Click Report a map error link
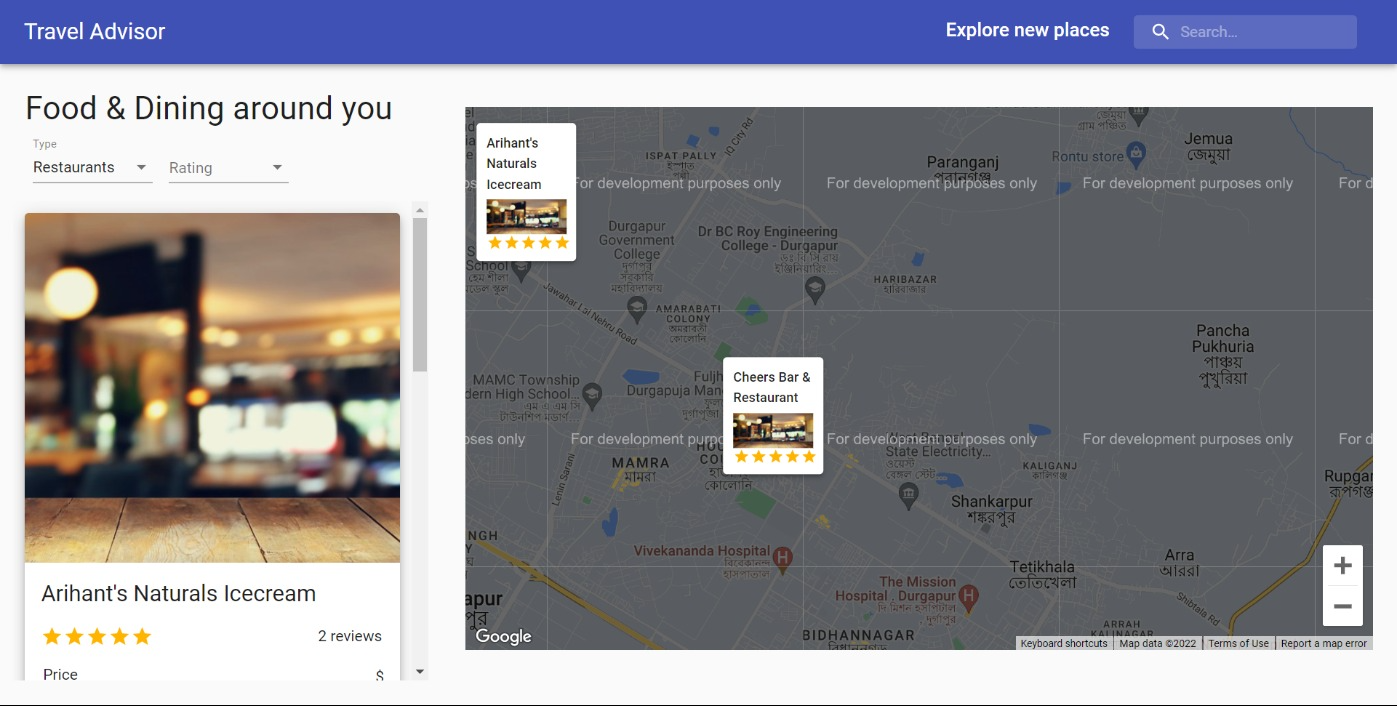 [x=1324, y=644]
